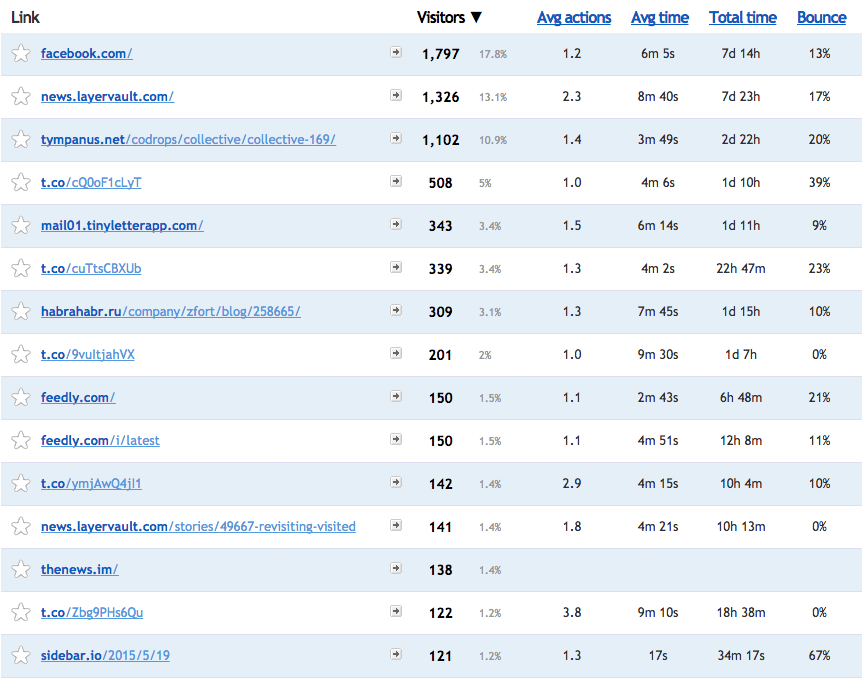Screen dimensions: 862x682
Task: Select the 17.8% visitors percentage
Action: click(493, 54)
